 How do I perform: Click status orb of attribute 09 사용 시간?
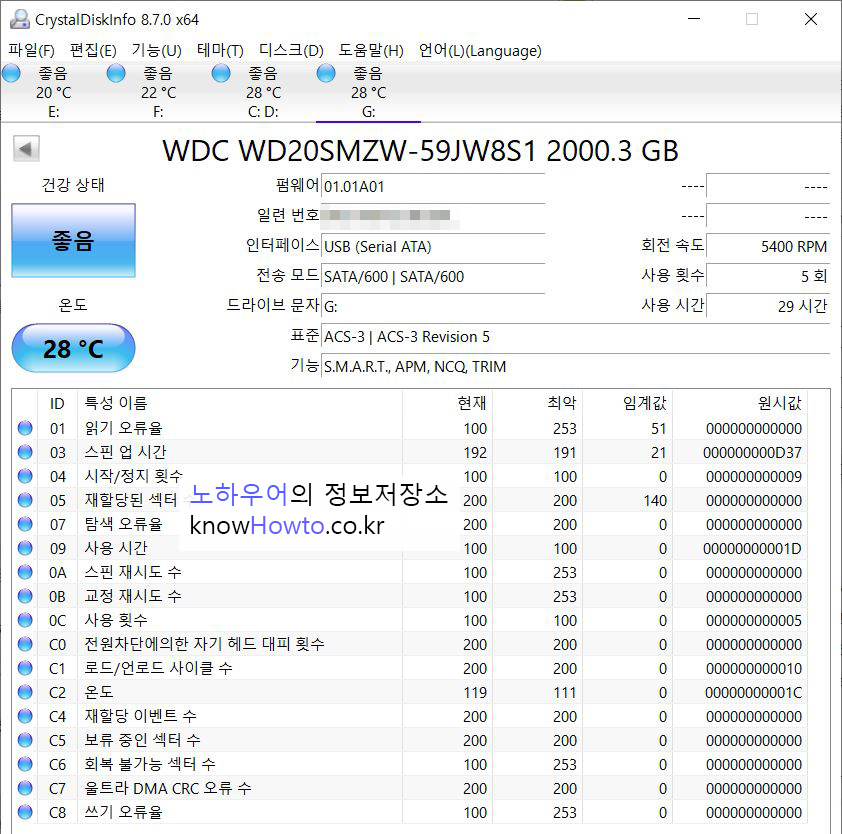point(25,548)
